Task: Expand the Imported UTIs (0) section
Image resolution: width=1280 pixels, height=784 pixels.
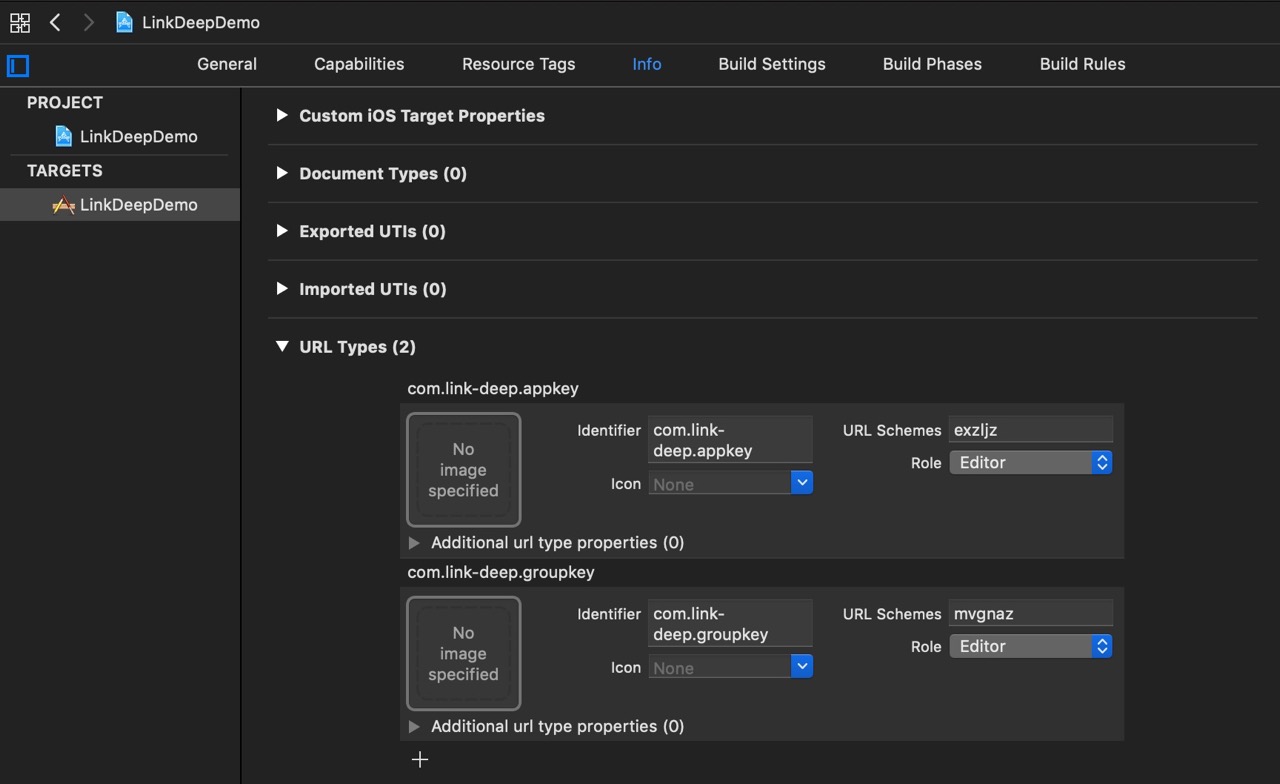Action: pyautogui.click(x=282, y=290)
